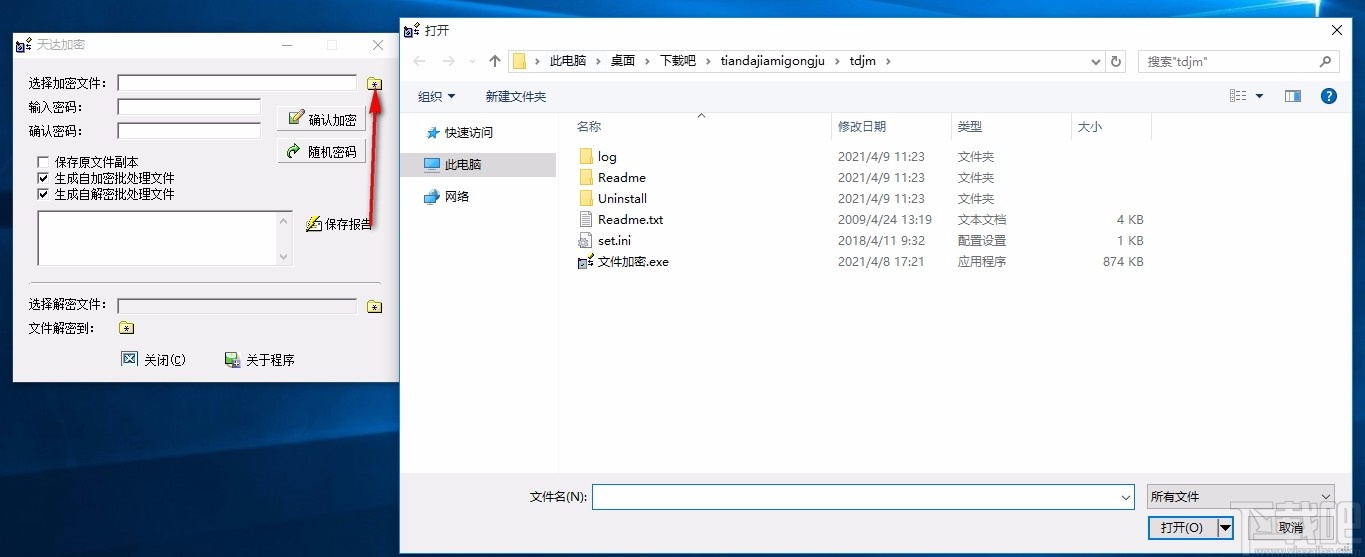Image resolution: width=1365 pixels, height=557 pixels.
Task: Click forward arrow in Open dialog
Action: (449, 61)
